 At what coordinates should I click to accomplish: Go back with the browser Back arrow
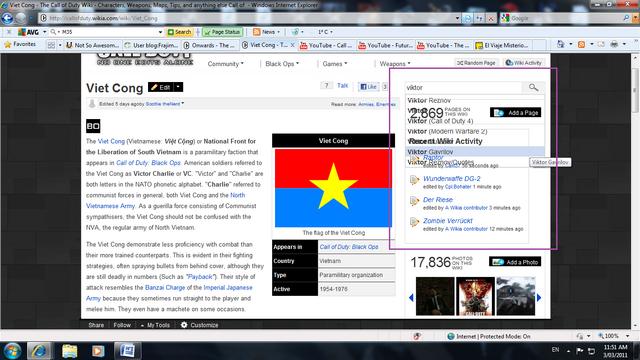[x=7, y=18]
